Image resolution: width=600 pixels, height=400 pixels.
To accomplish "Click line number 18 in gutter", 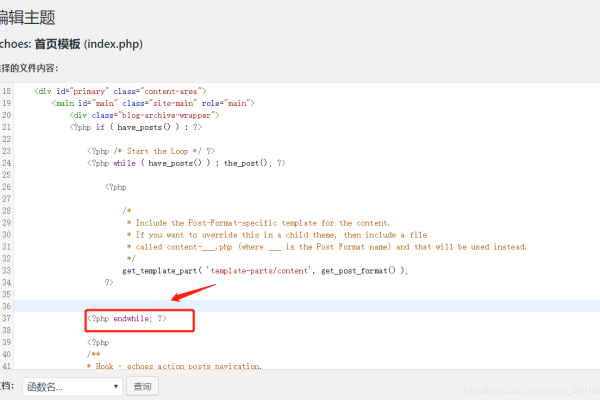I will pos(7,90).
